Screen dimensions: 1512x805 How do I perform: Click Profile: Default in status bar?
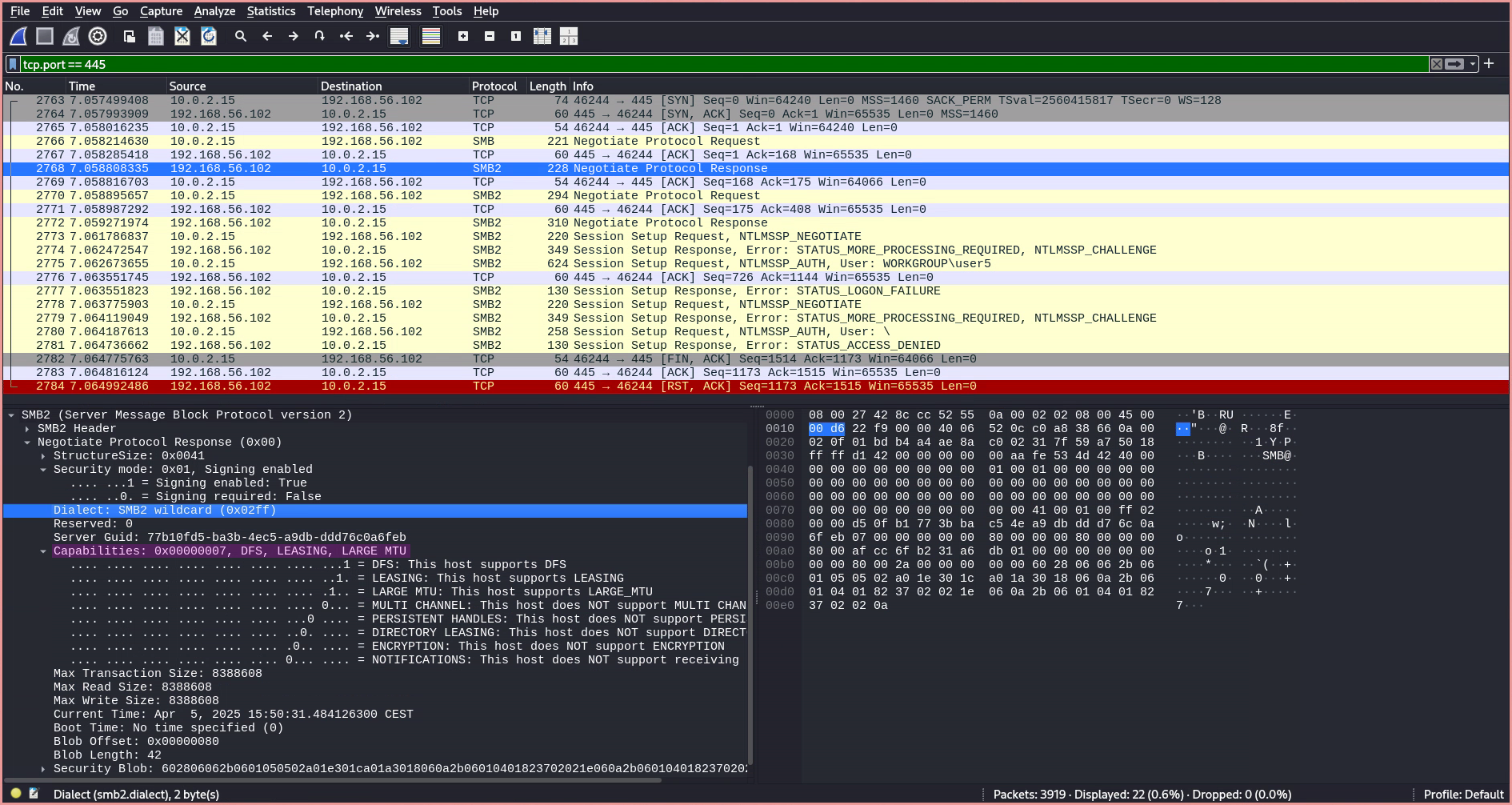pos(1463,795)
